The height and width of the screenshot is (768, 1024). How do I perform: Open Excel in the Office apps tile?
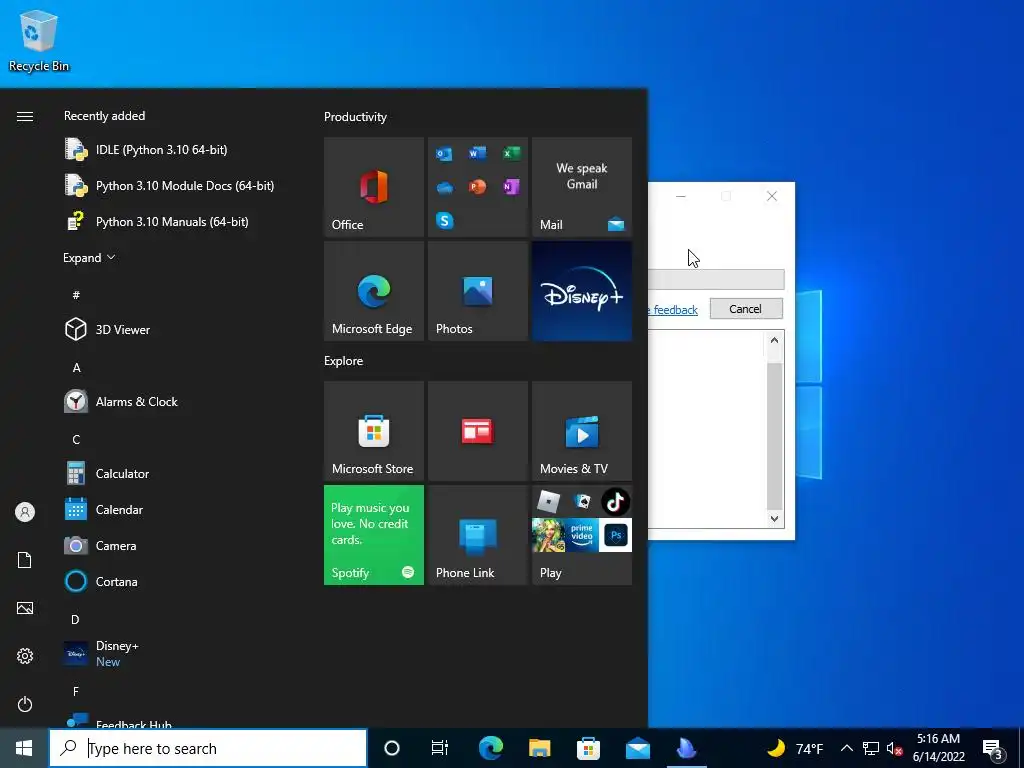511,153
